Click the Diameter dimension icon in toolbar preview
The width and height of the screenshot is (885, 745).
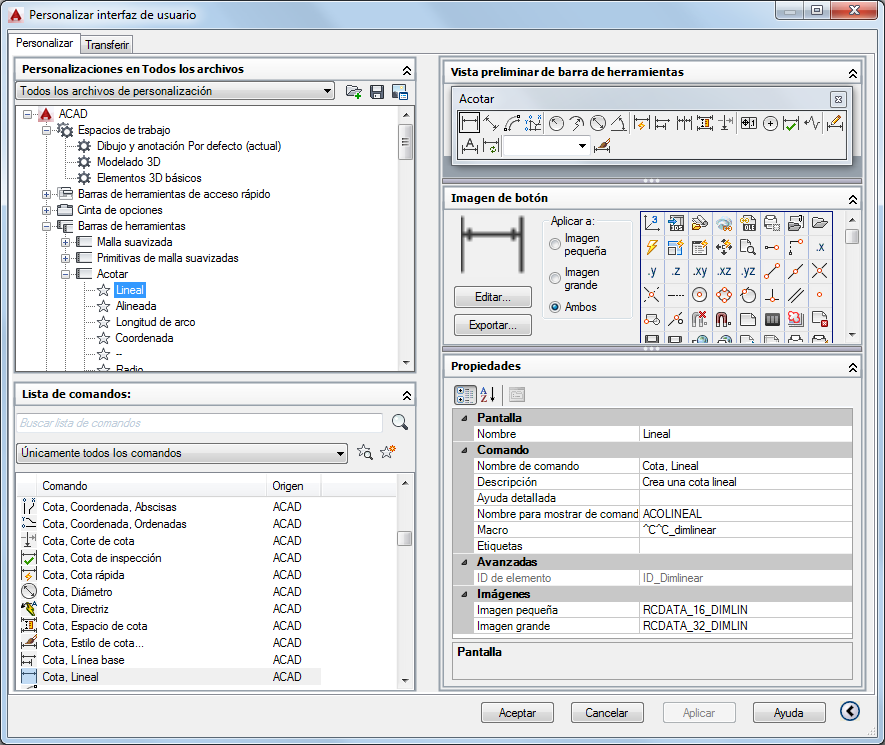tap(598, 122)
